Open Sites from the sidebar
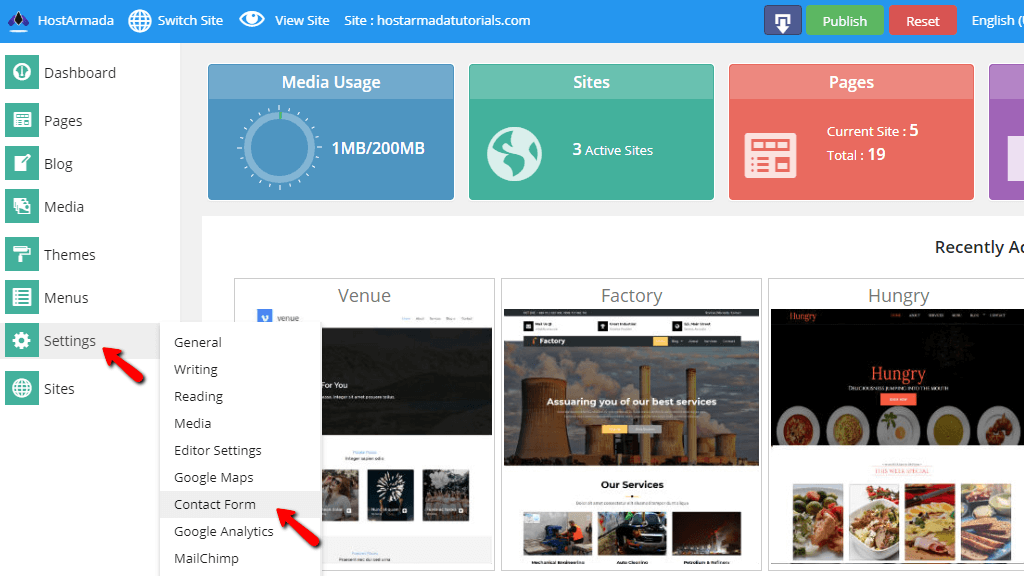 (x=59, y=389)
